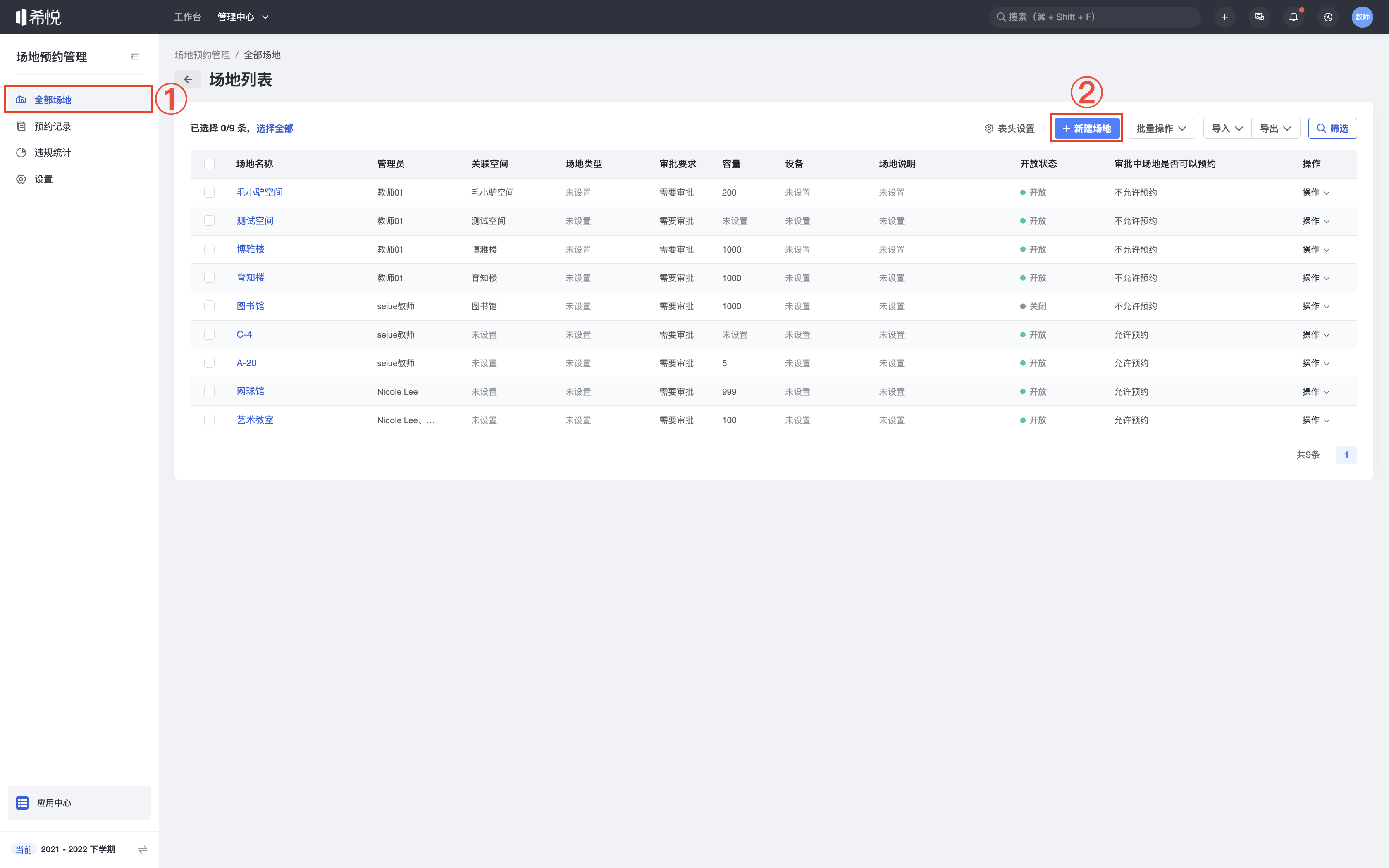Image resolution: width=1389 pixels, height=868 pixels.
Task: Open 操作 dropdown for 毛小驴空间
Action: (1315, 192)
